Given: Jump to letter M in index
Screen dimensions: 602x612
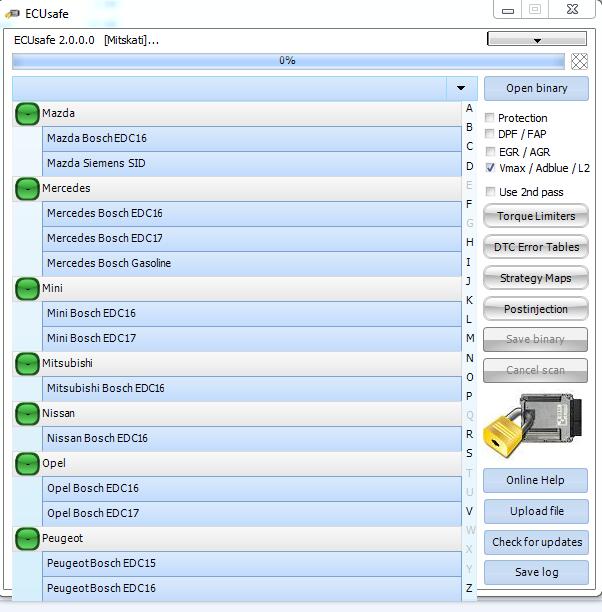Looking at the screenshot, I should (470, 338).
